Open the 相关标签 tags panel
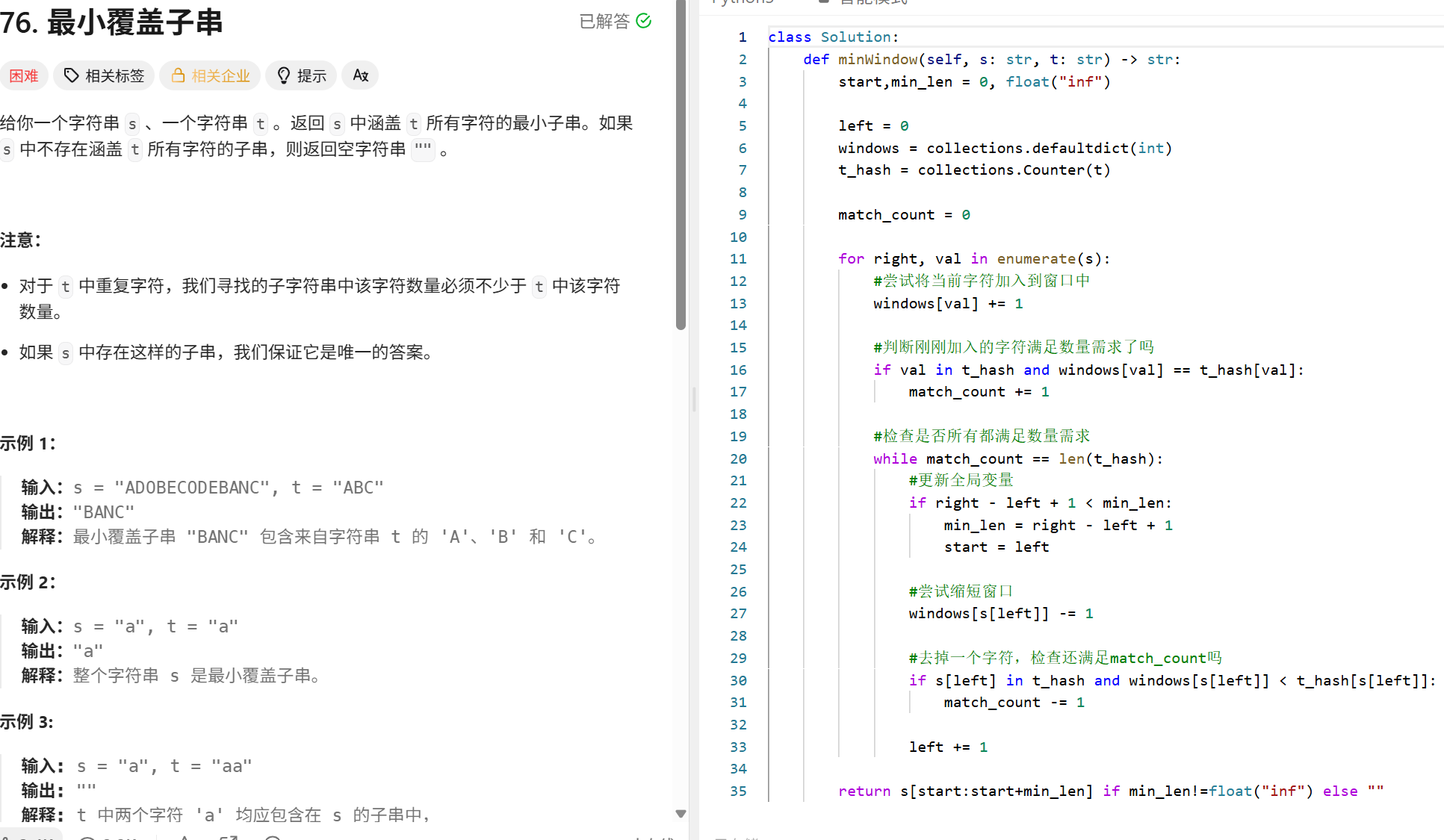Viewport: 1444px width, 840px height. (x=104, y=75)
